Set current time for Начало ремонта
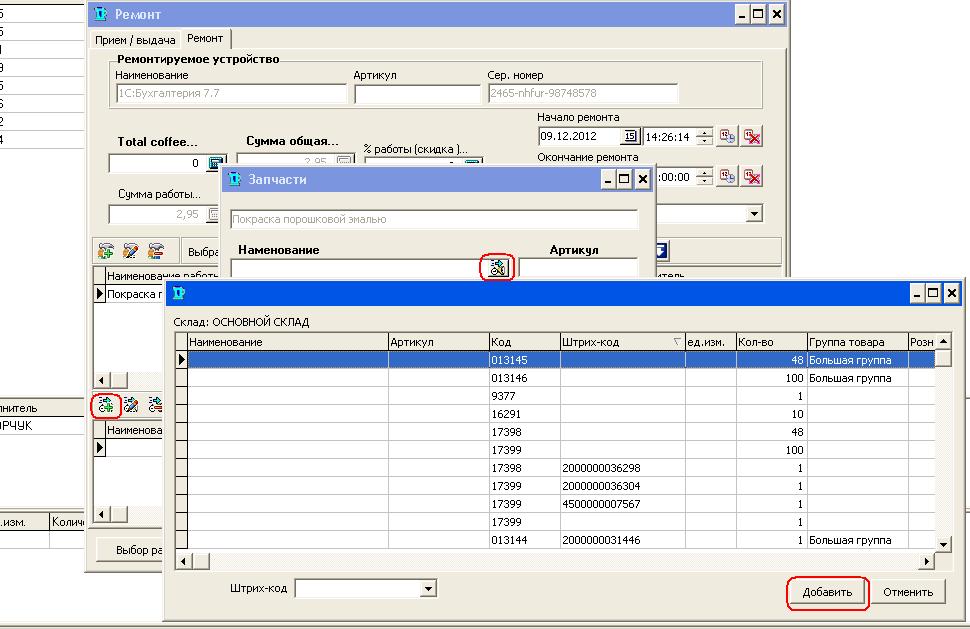 pyautogui.click(x=728, y=137)
